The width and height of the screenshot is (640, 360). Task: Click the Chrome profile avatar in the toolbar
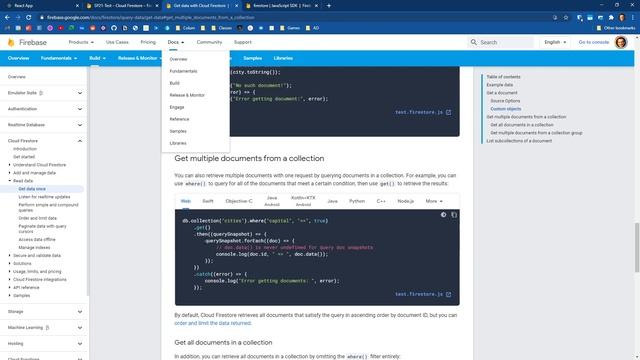[x=622, y=18]
